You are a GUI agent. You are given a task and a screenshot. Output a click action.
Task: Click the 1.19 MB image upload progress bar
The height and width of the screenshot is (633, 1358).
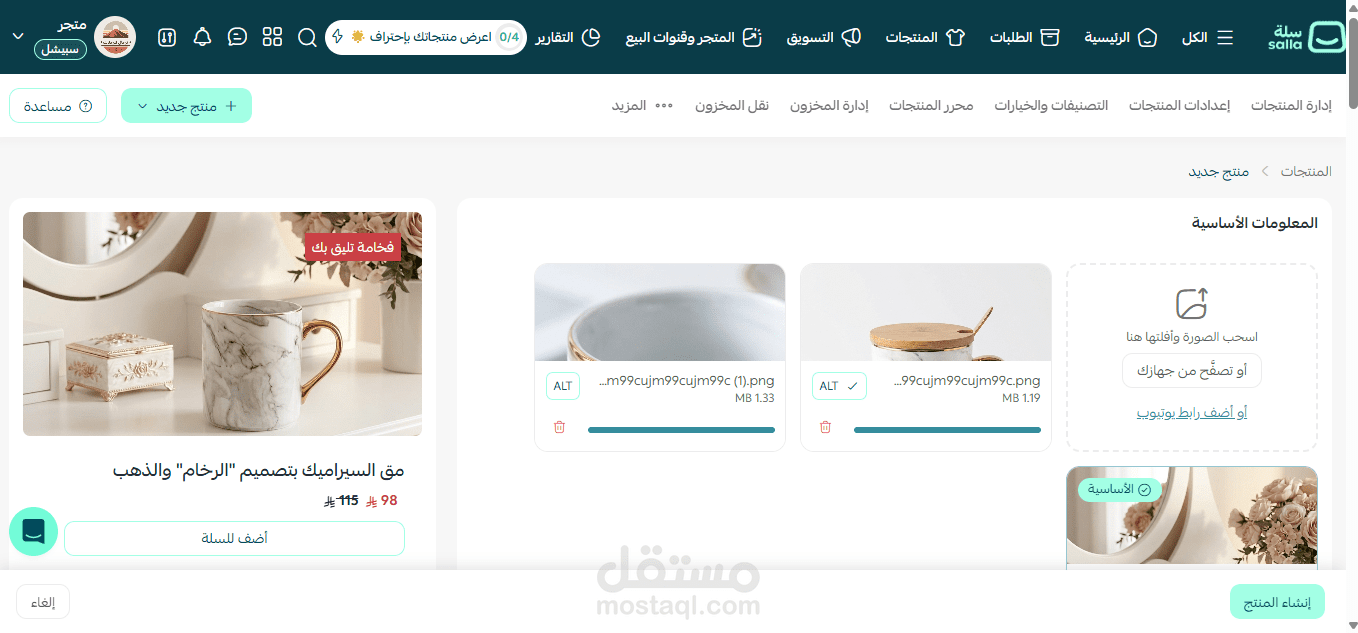(947, 430)
